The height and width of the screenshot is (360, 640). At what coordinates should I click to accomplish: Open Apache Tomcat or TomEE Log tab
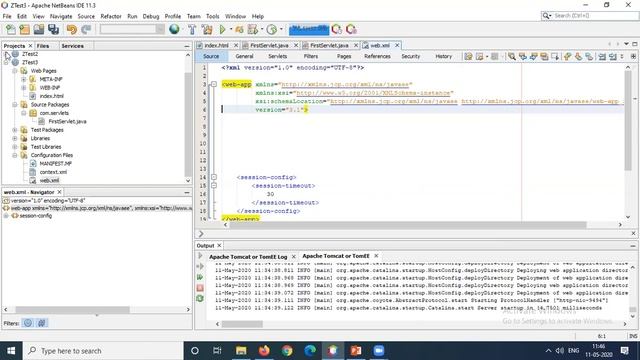248,257
